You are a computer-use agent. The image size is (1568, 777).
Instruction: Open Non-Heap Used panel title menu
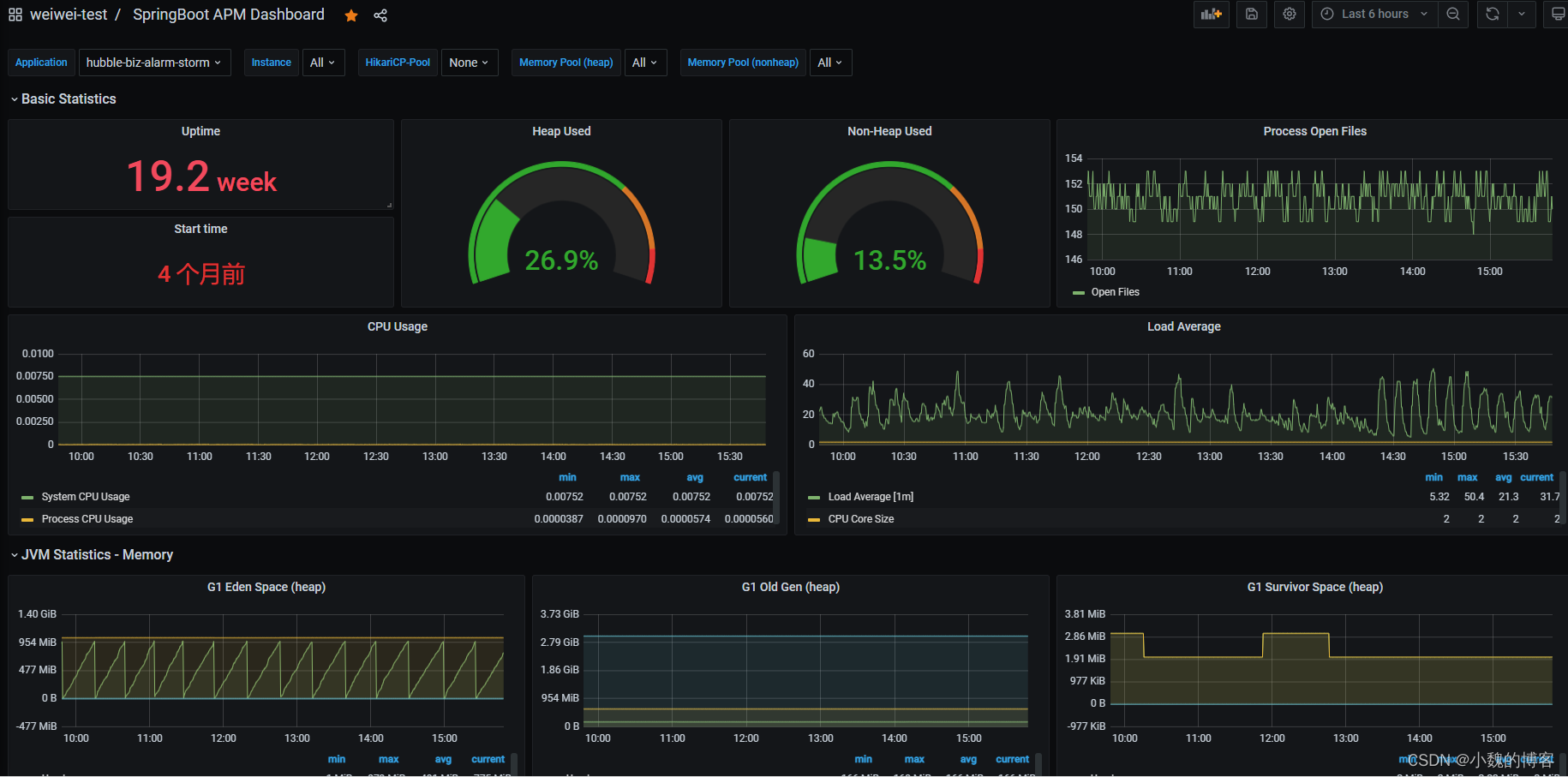[889, 131]
